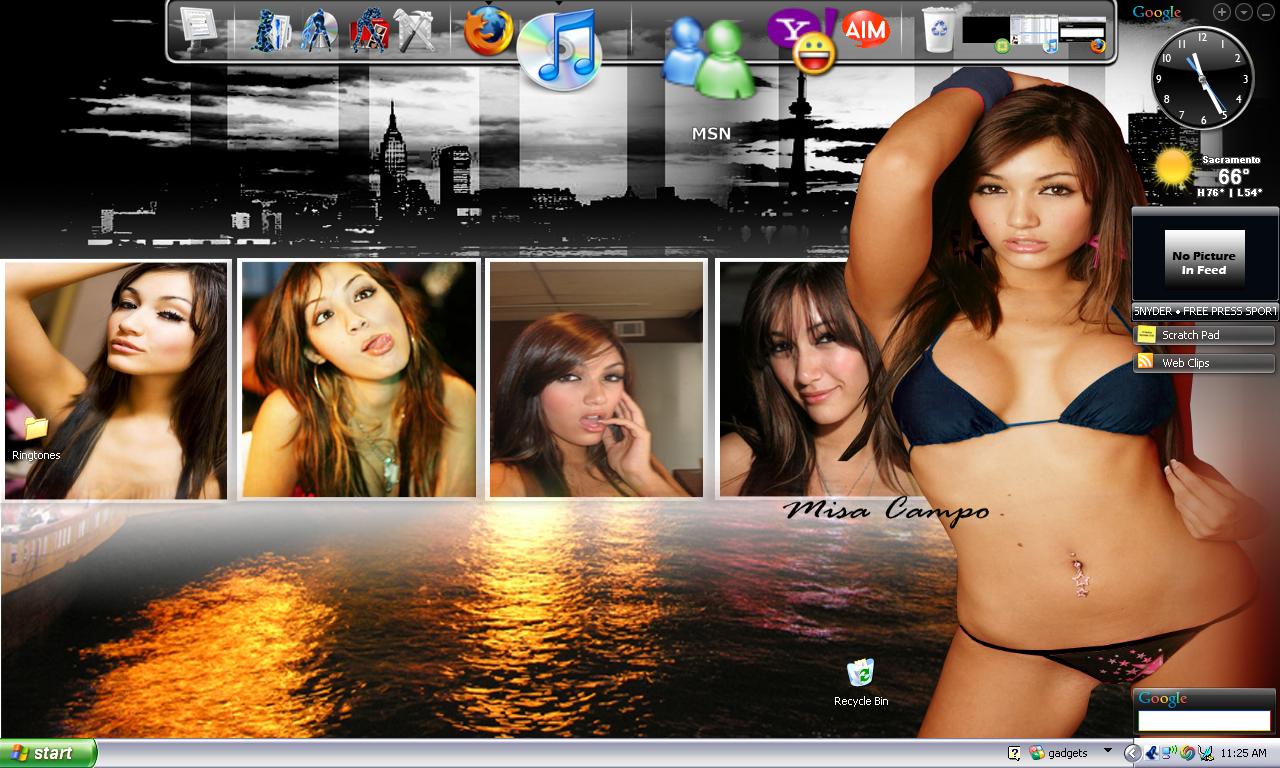Image resolution: width=1280 pixels, height=768 pixels.
Task: Click the Google Desktop swirl tray icon
Action: 1187,753
